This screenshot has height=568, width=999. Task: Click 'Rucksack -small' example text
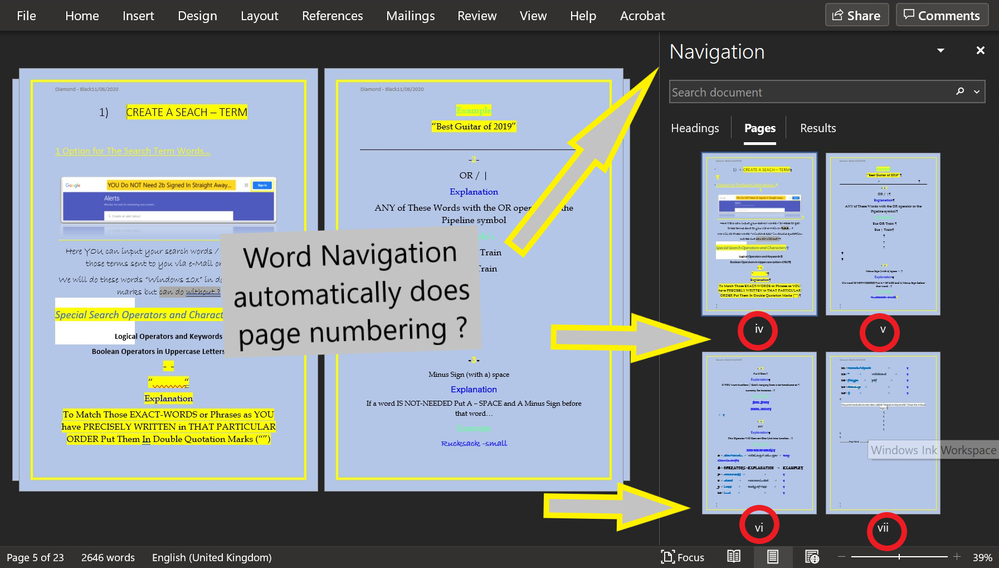point(473,443)
